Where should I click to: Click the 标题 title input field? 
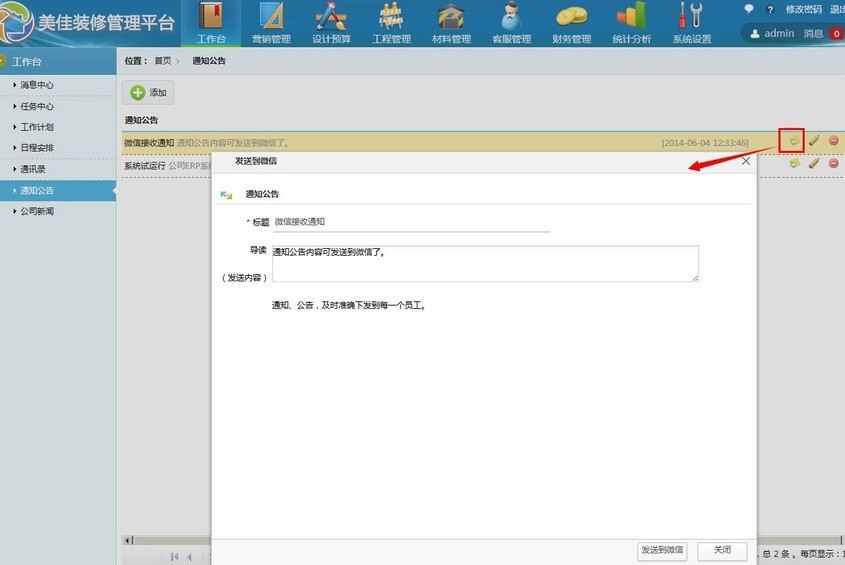[x=411, y=222]
